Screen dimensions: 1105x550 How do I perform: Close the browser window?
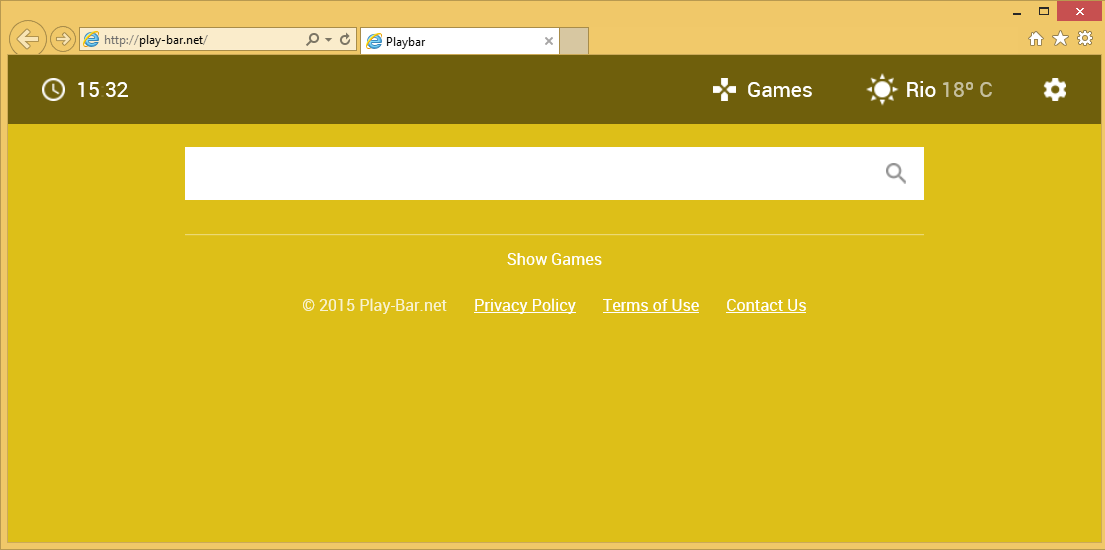point(1080,11)
